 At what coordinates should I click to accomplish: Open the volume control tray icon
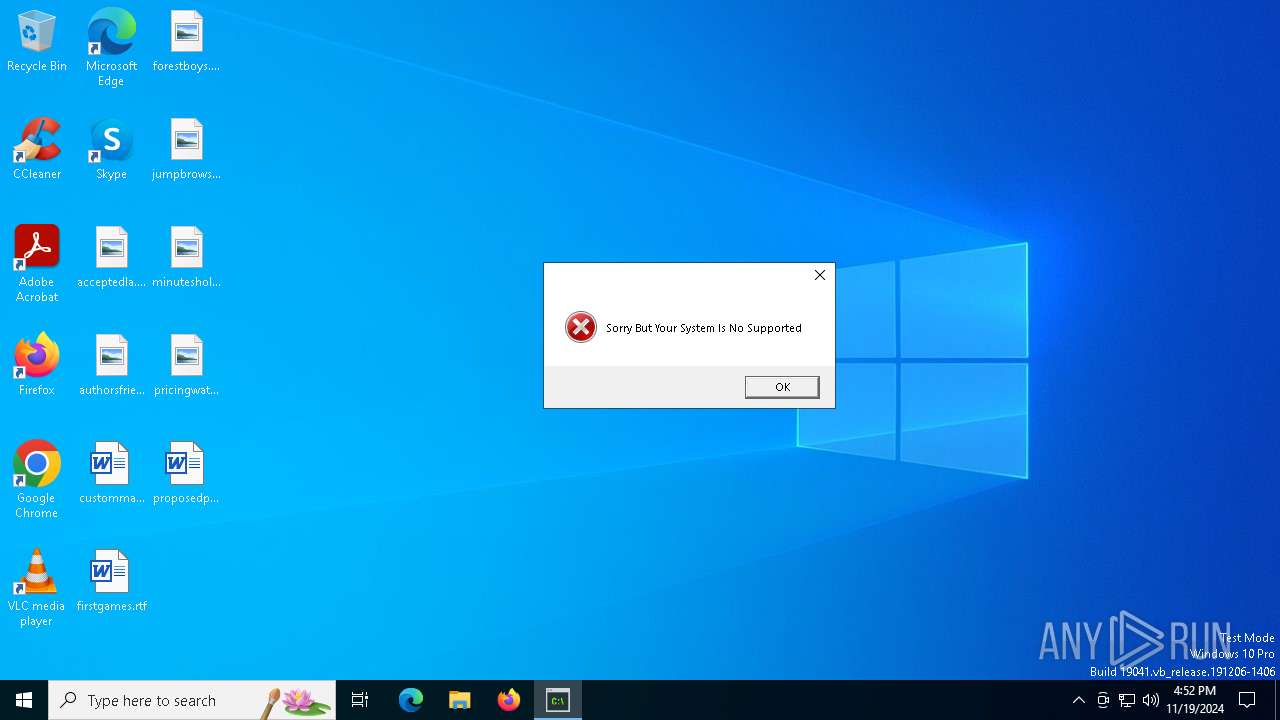[1151, 700]
